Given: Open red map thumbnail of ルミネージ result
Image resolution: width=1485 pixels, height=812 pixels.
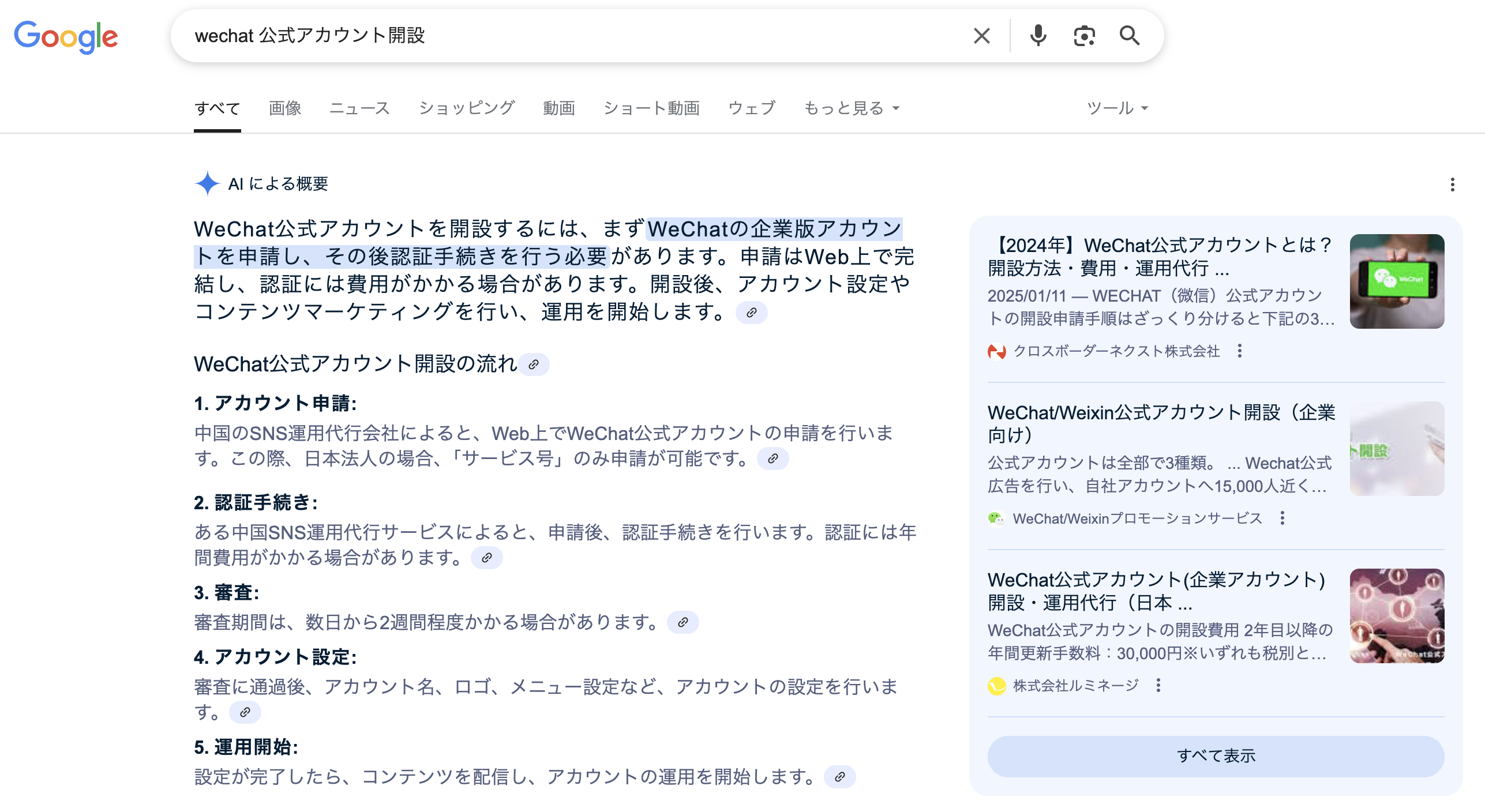Looking at the screenshot, I should tap(1397, 616).
